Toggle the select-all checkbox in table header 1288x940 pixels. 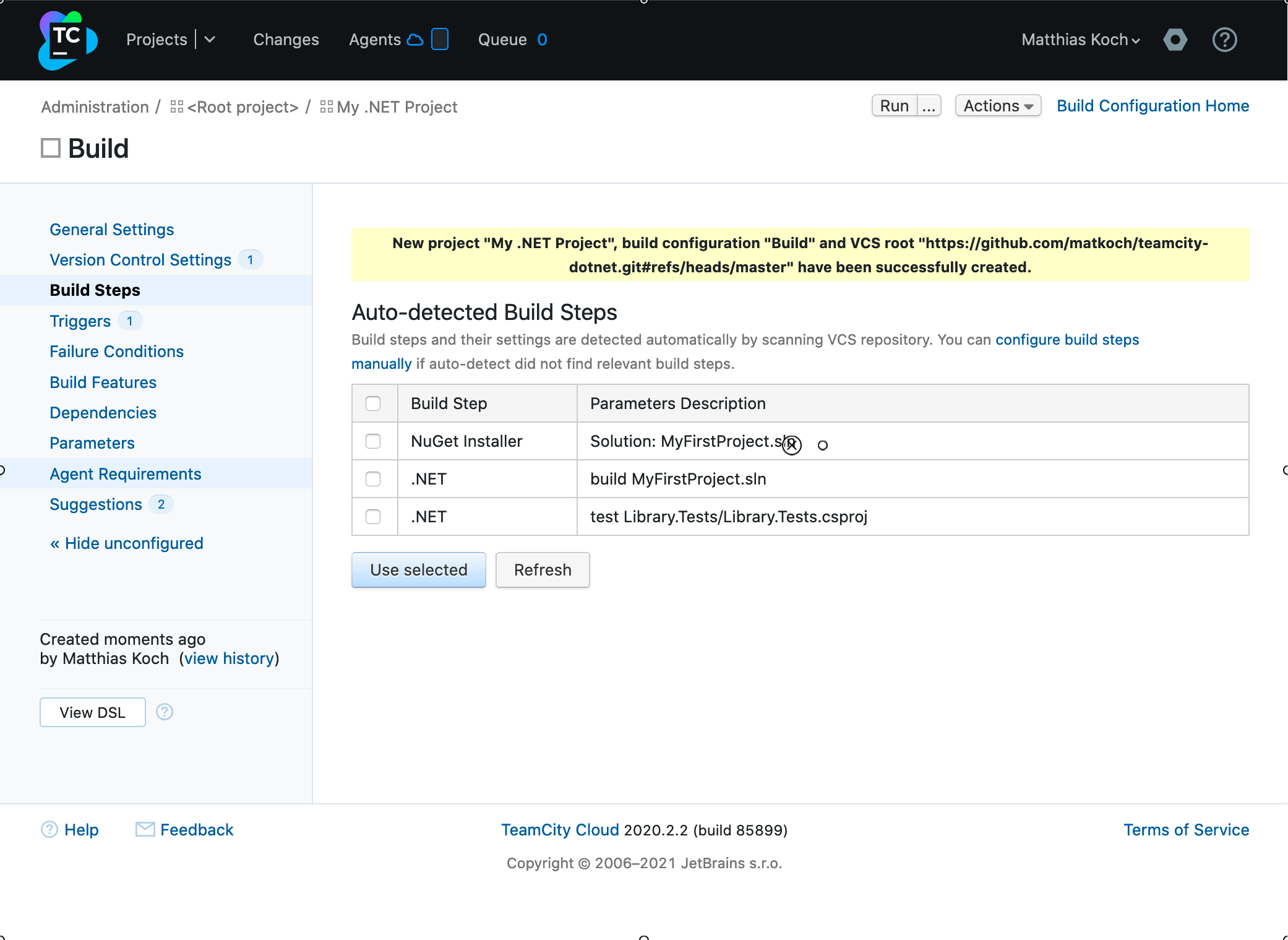tap(373, 403)
